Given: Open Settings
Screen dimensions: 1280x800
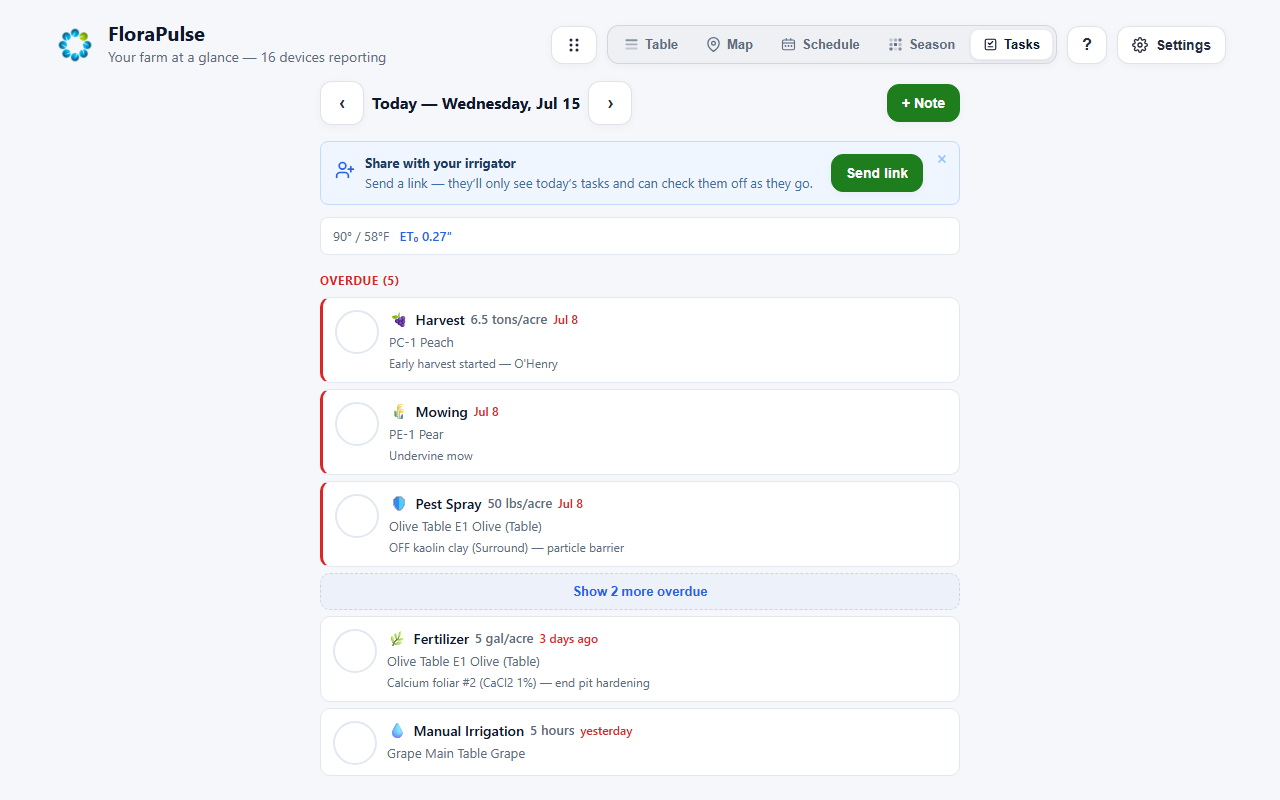Looking at the screenshot, I should [x=1171, y=45].
